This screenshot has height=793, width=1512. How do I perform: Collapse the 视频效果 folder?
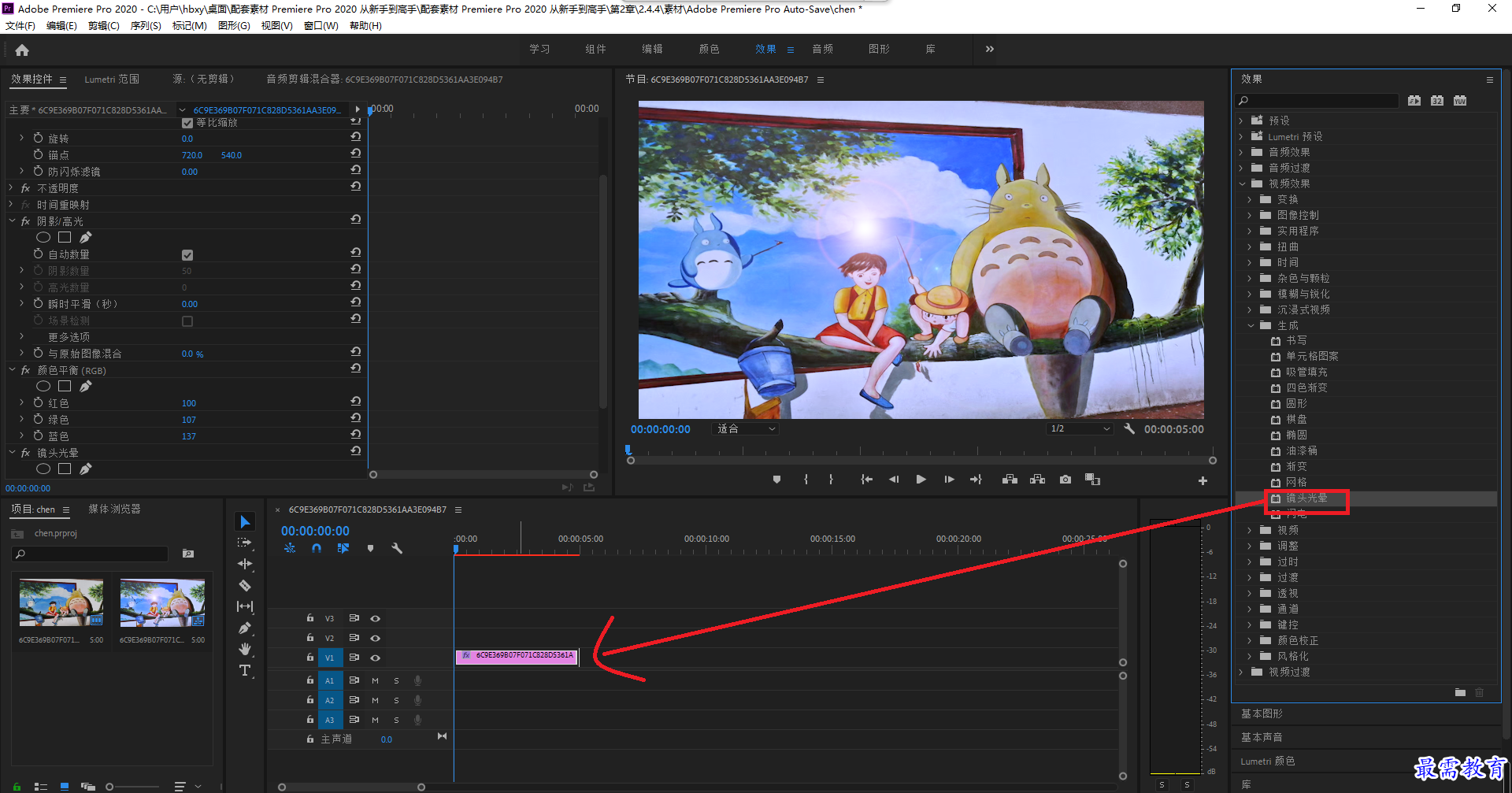1242,183
